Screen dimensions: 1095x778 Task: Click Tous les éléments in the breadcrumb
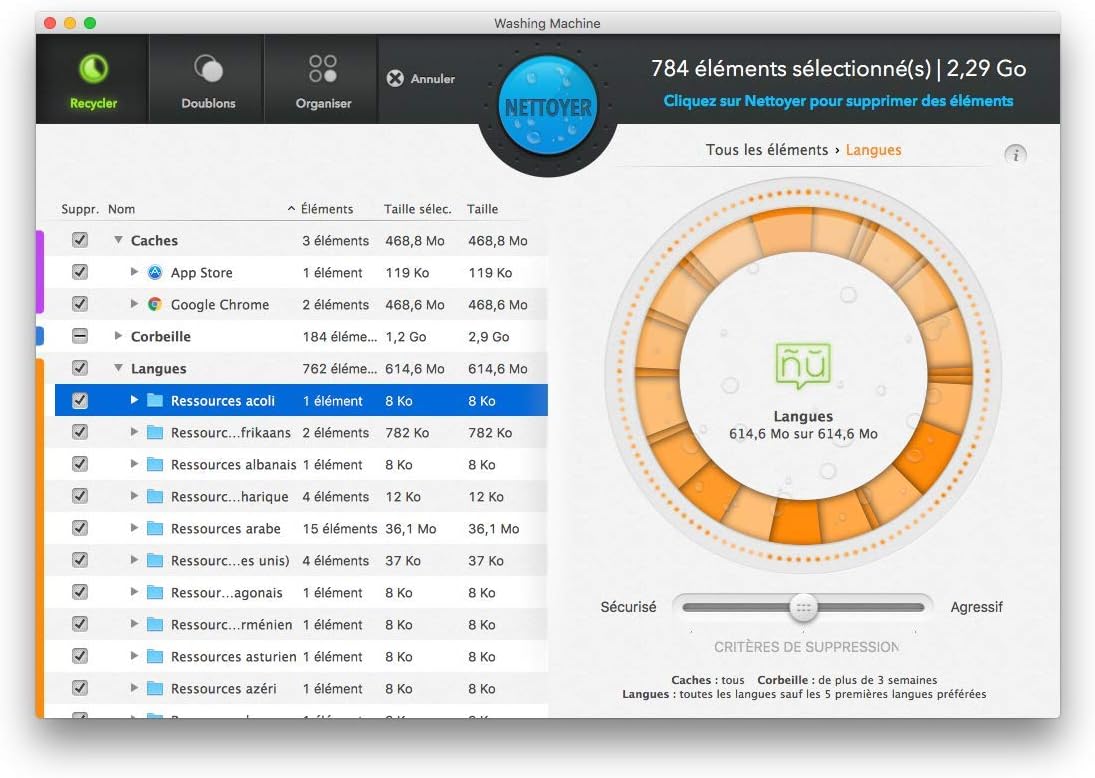(766, 149)
